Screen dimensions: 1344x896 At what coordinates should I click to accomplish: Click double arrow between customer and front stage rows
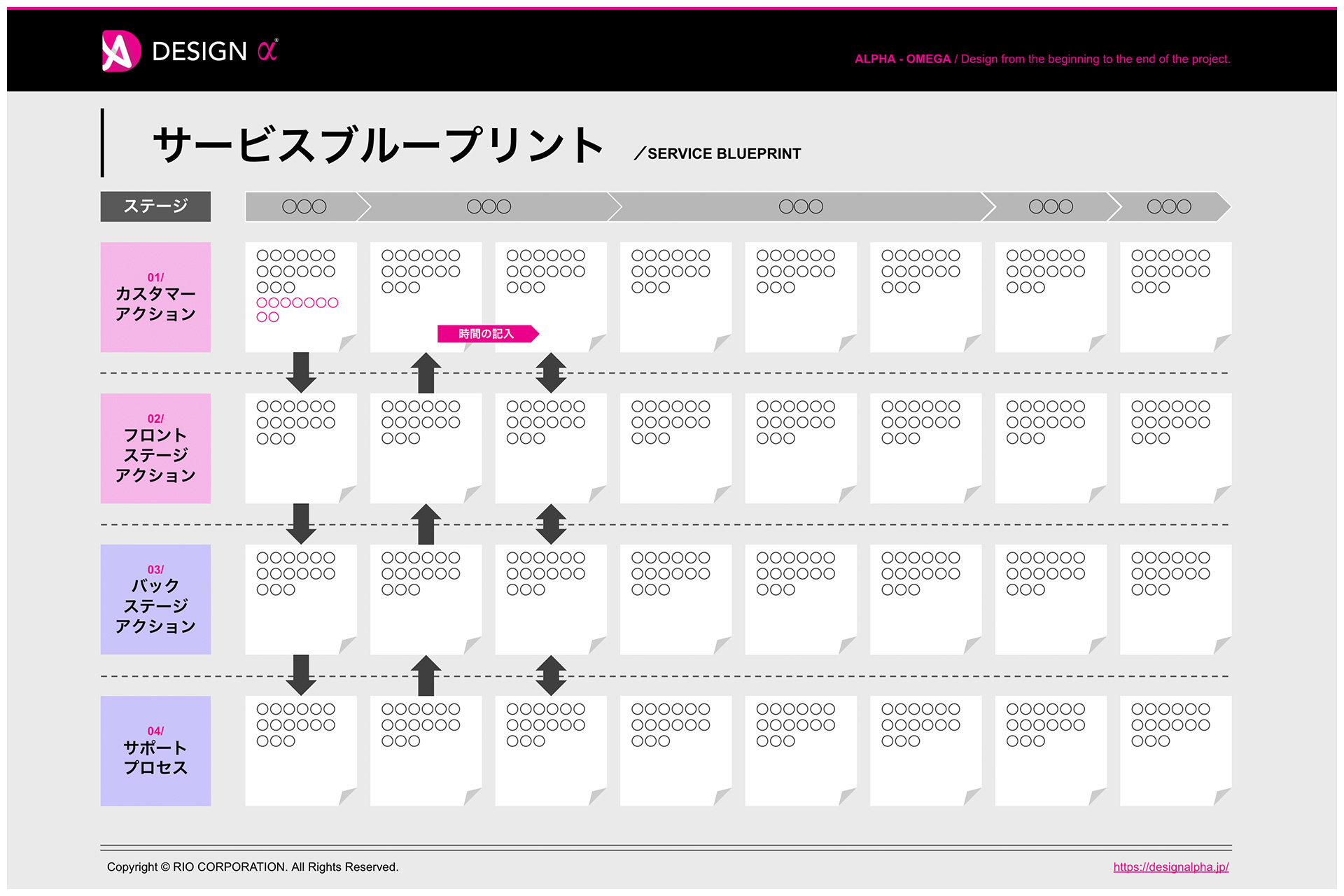point(551,372)
